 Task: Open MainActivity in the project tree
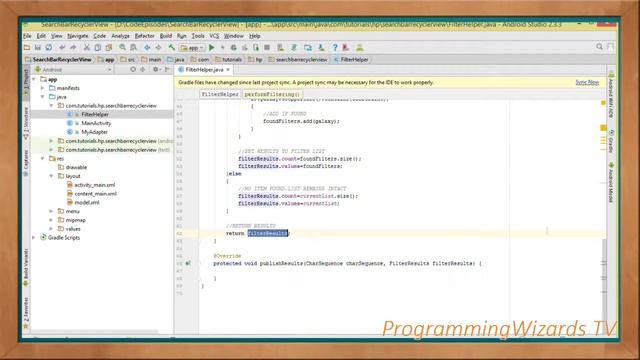pos(96,123)
